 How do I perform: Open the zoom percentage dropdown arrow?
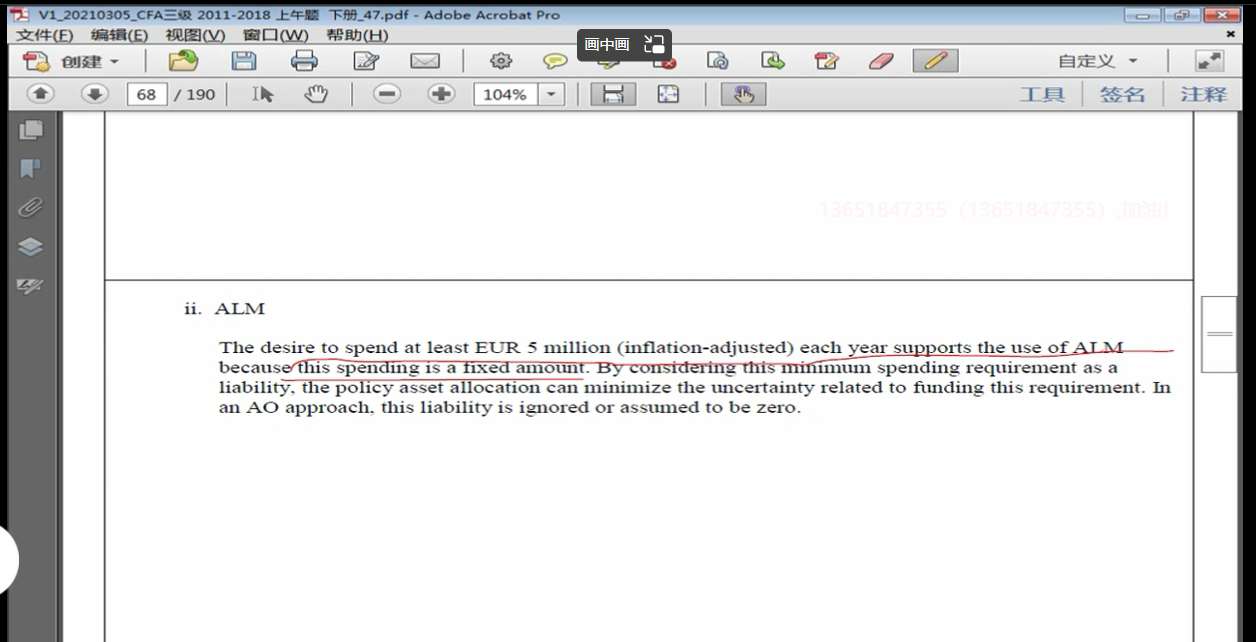click(551, 94)
